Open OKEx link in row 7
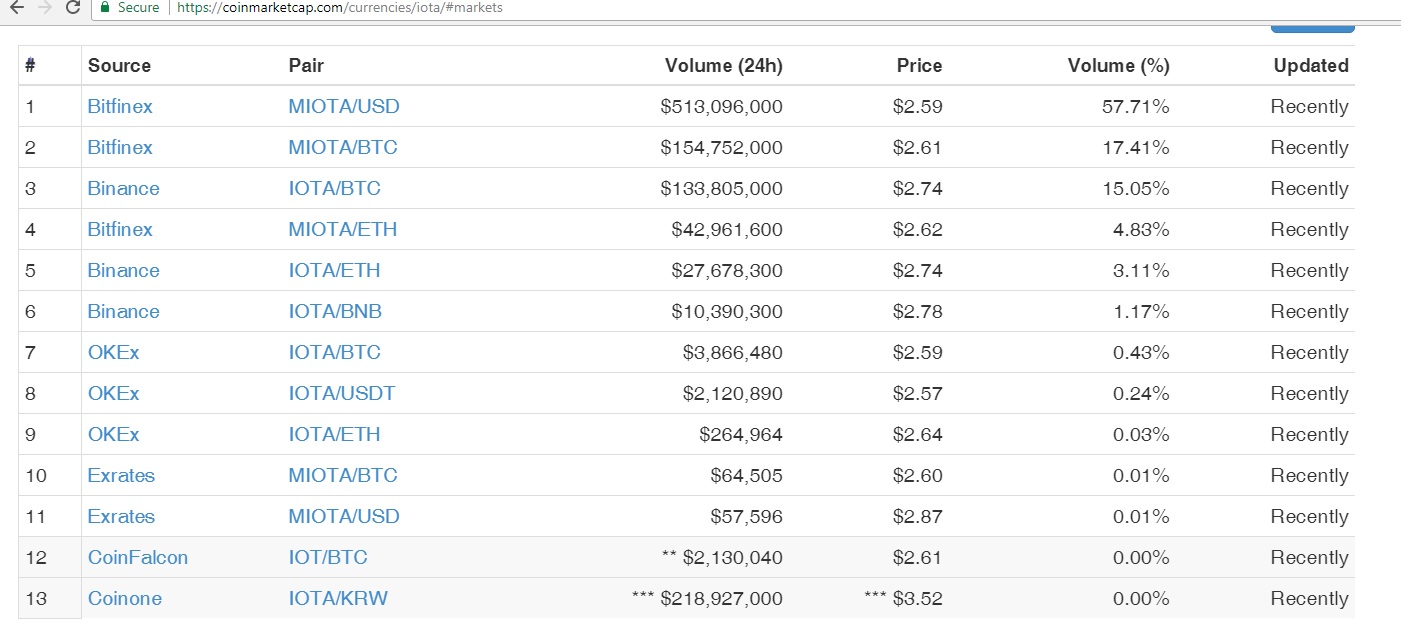Image resolution: width=1401 pixels, height=629 pixels. point(114,352)
